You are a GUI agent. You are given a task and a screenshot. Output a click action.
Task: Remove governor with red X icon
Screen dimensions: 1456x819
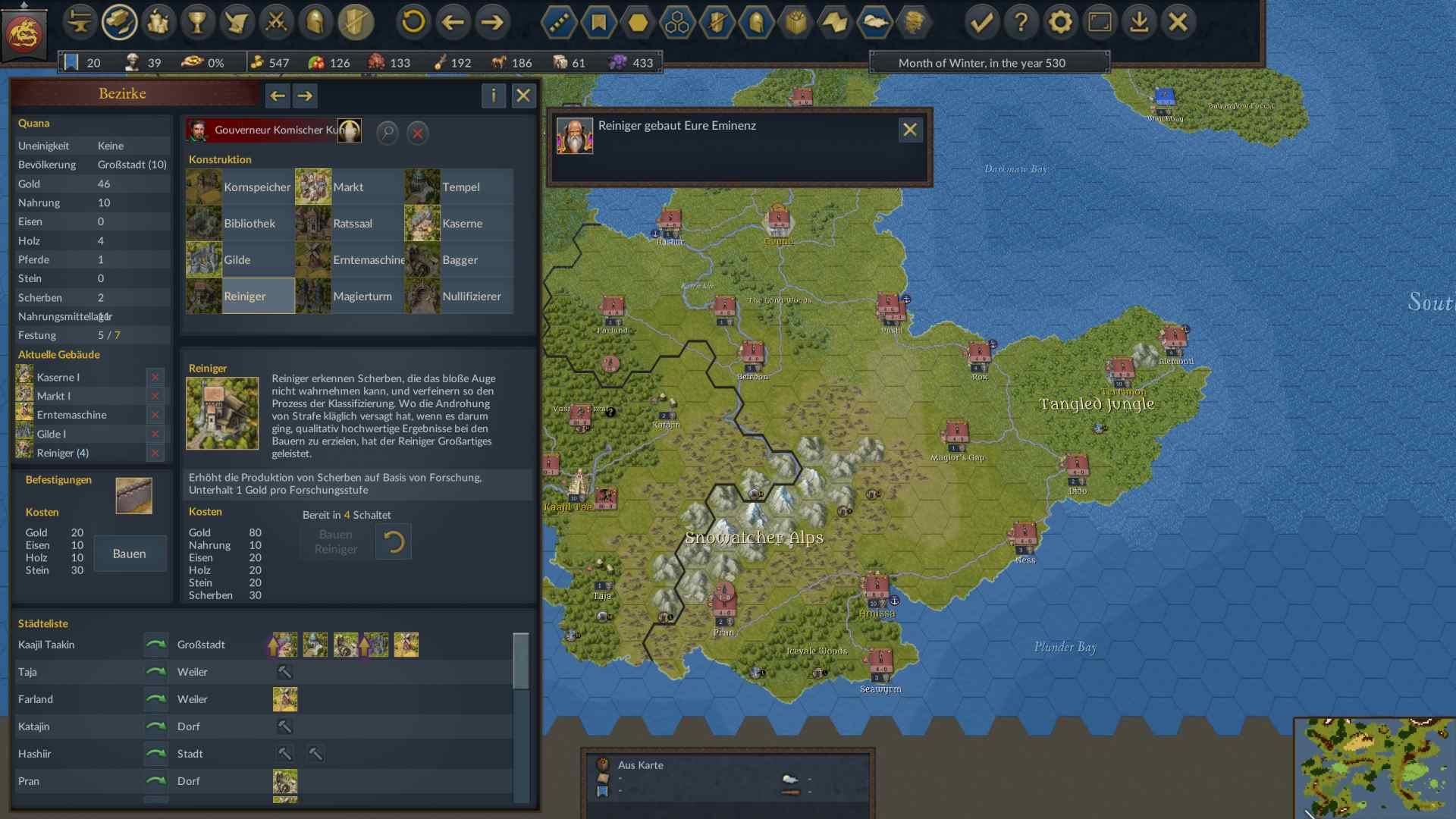pyautogui.click(x=417, y=133)
